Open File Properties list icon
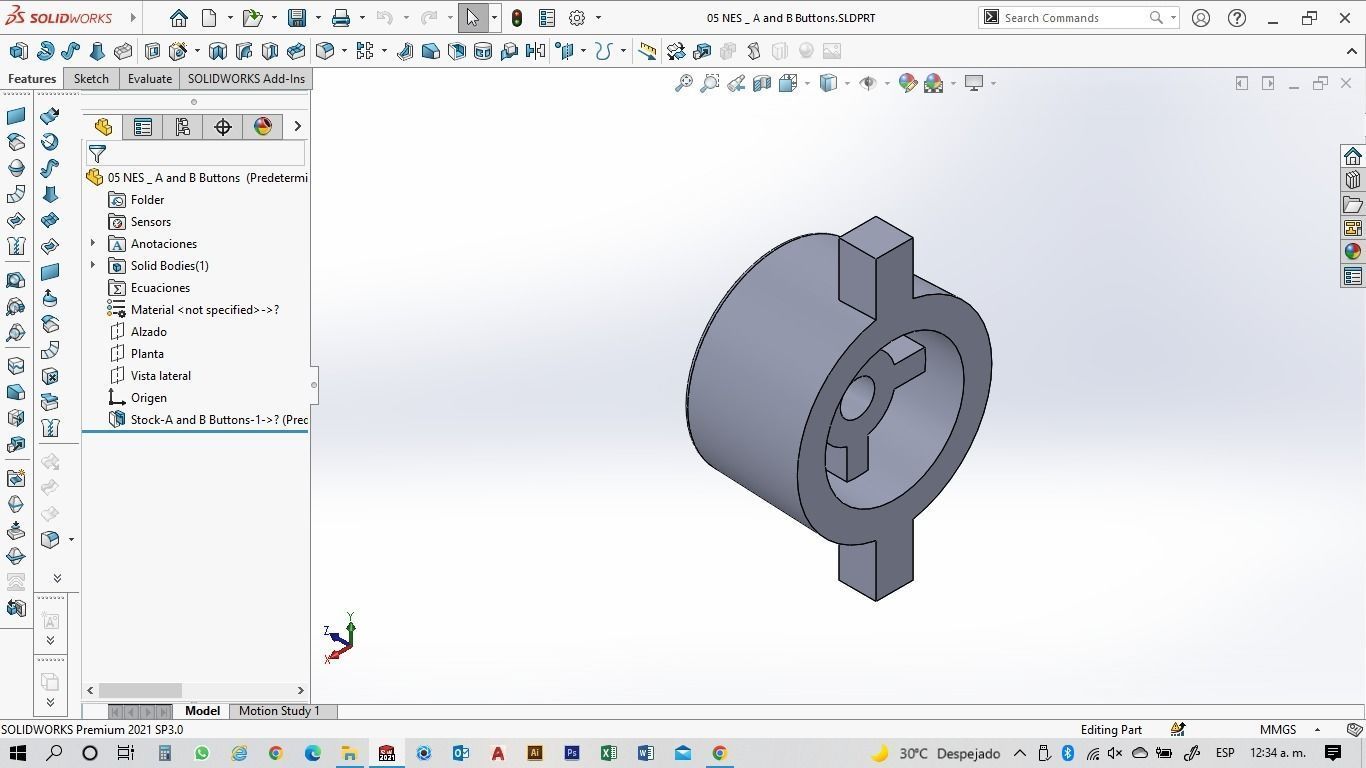This screenshot has height=768, width=1366. 547,18
